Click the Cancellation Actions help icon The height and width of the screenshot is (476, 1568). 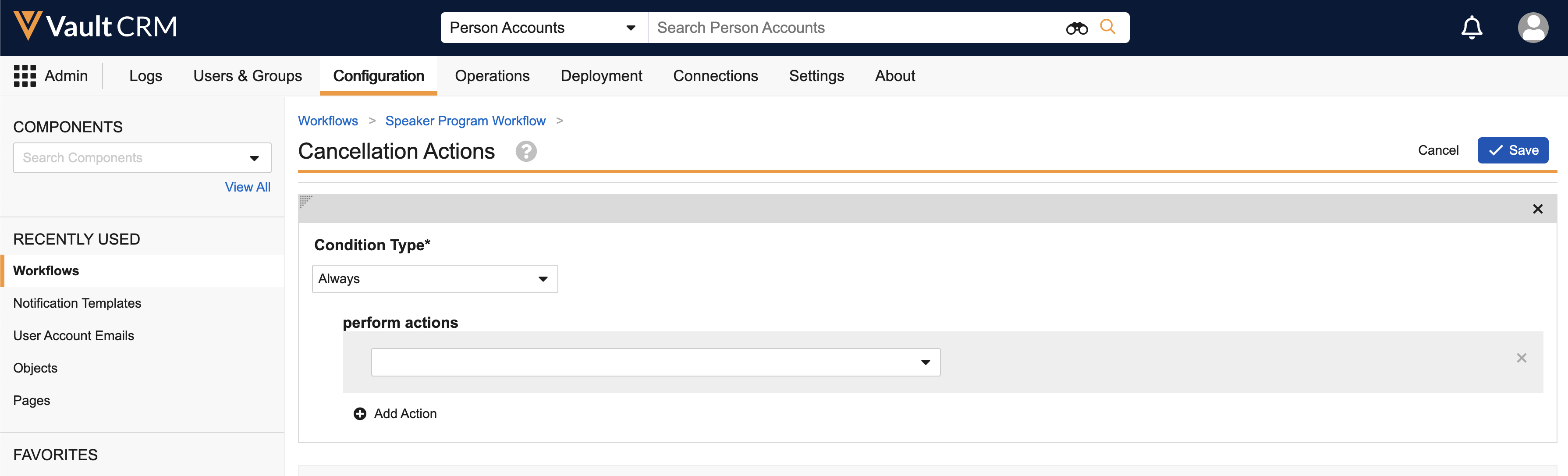tap(526, 151)
